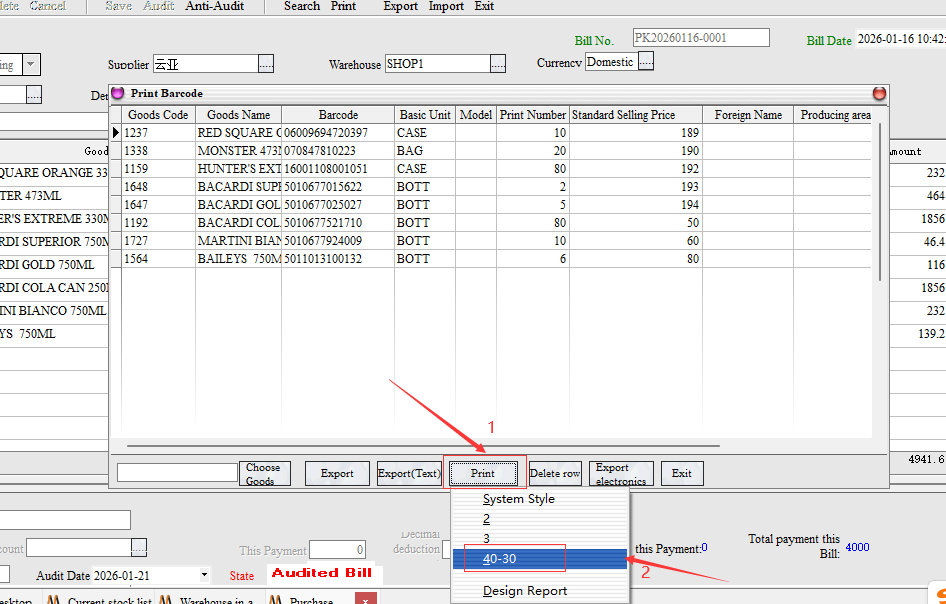This screenshot has height=604, width=946.
Task: Click the Warehouse in tab icon
Action: point(165,600)
